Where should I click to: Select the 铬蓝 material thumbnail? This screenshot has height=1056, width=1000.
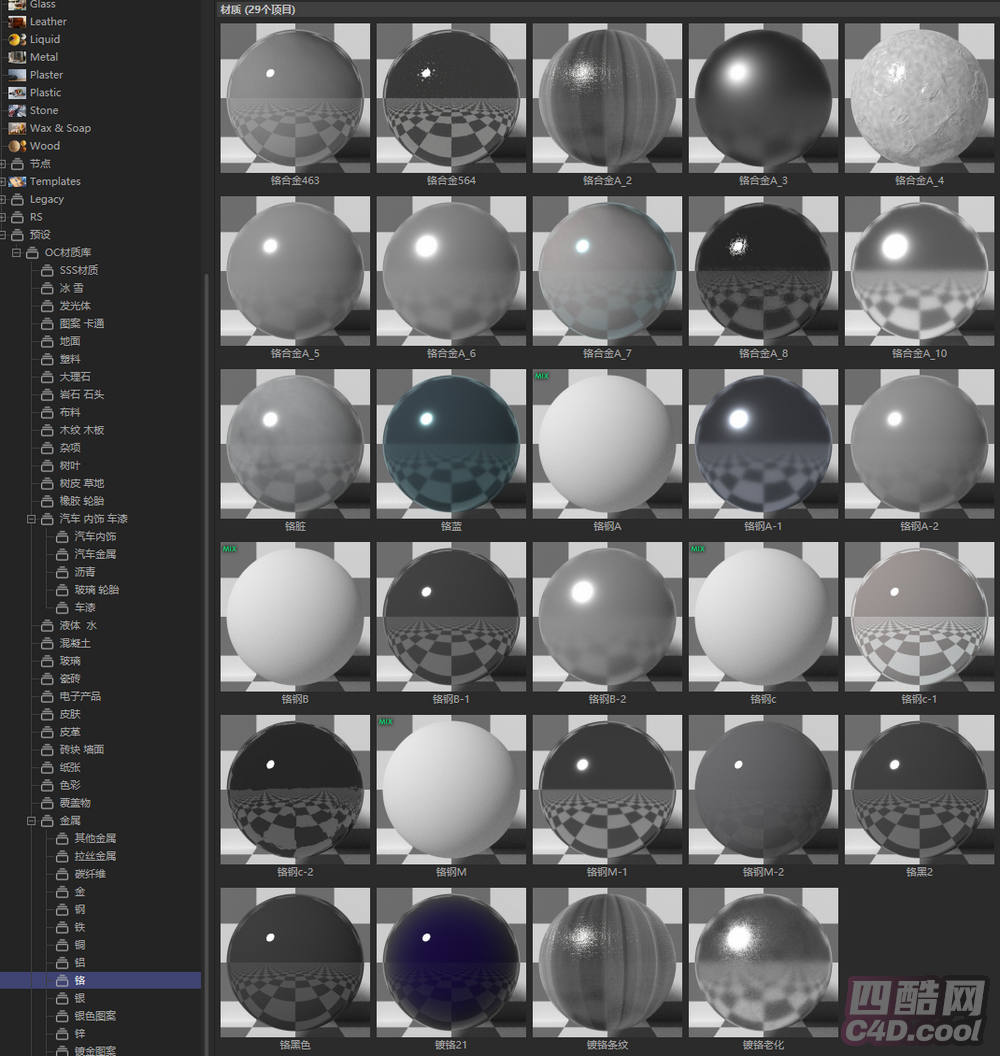(x=451, y=443)
